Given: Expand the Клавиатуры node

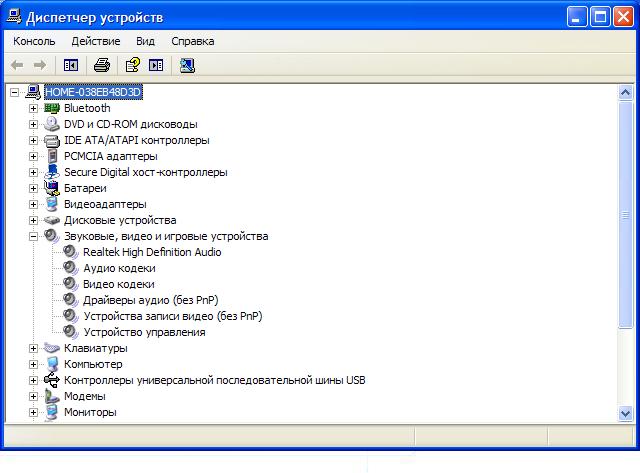Looking at the screenshot, I should [33, 348].
